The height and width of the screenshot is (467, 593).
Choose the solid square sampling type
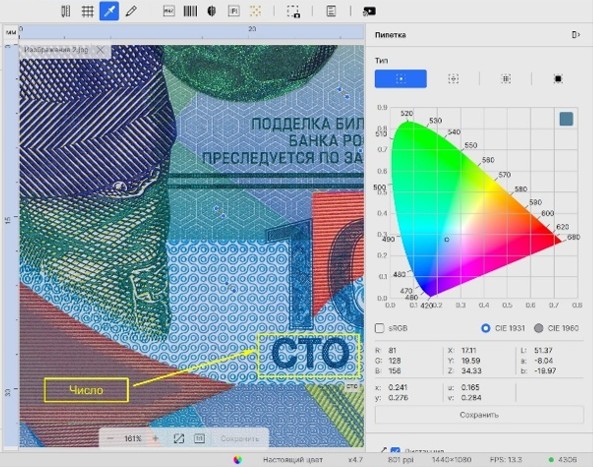[x=558, y=79]
